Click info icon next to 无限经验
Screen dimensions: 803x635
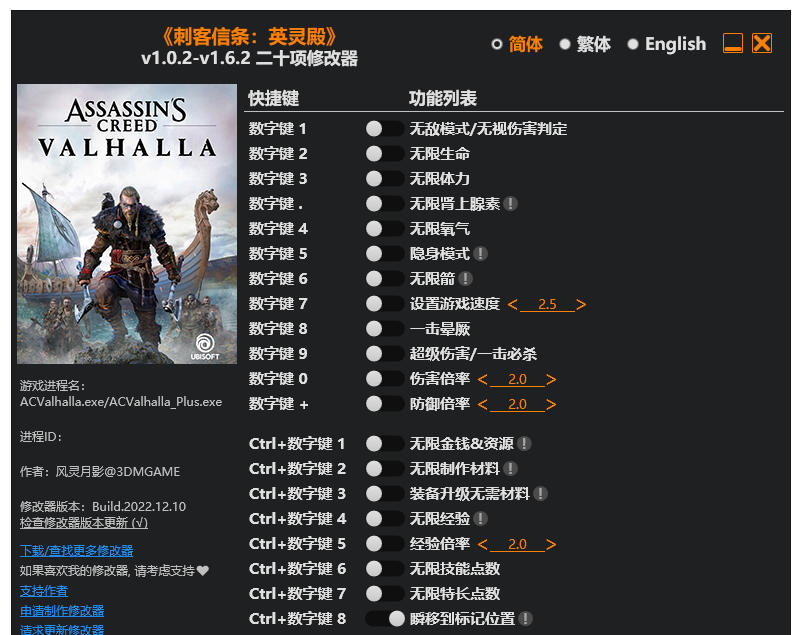click(480, 519)
